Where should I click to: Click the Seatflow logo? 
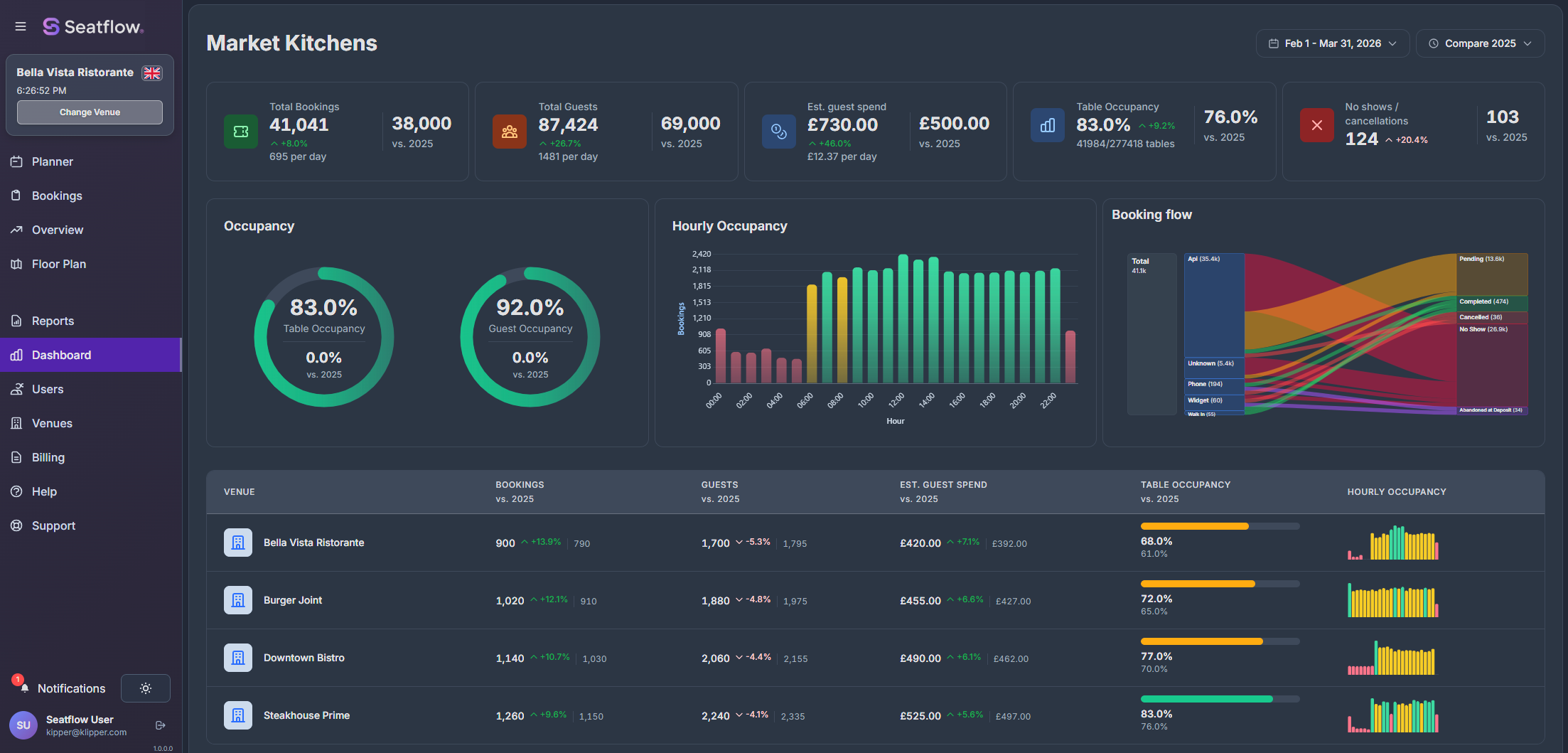(93, 26)
